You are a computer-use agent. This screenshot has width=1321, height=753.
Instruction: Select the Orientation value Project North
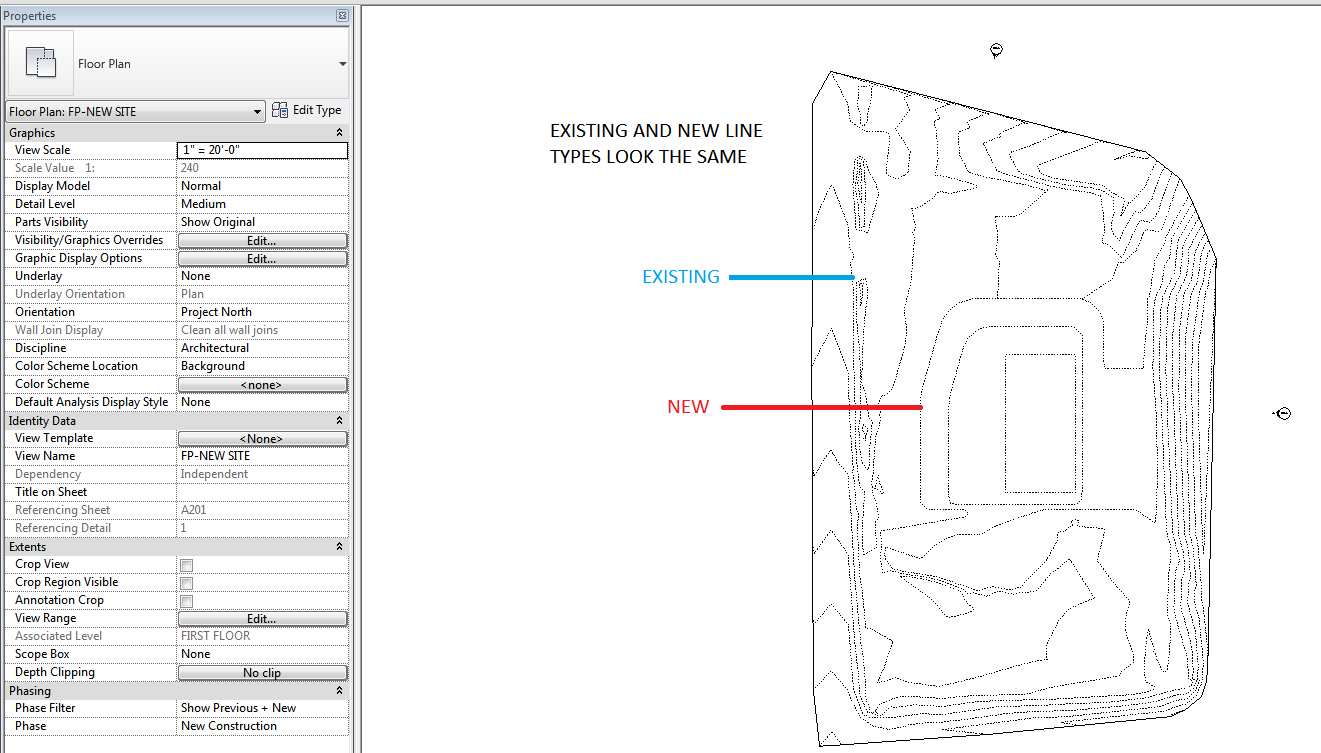[262, 312]
